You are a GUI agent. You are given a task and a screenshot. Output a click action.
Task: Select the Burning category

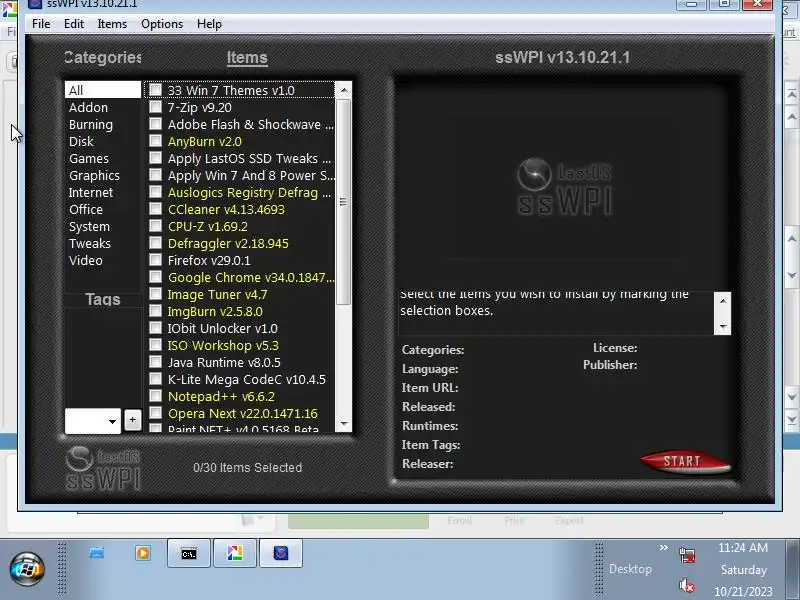pos(103,124)
